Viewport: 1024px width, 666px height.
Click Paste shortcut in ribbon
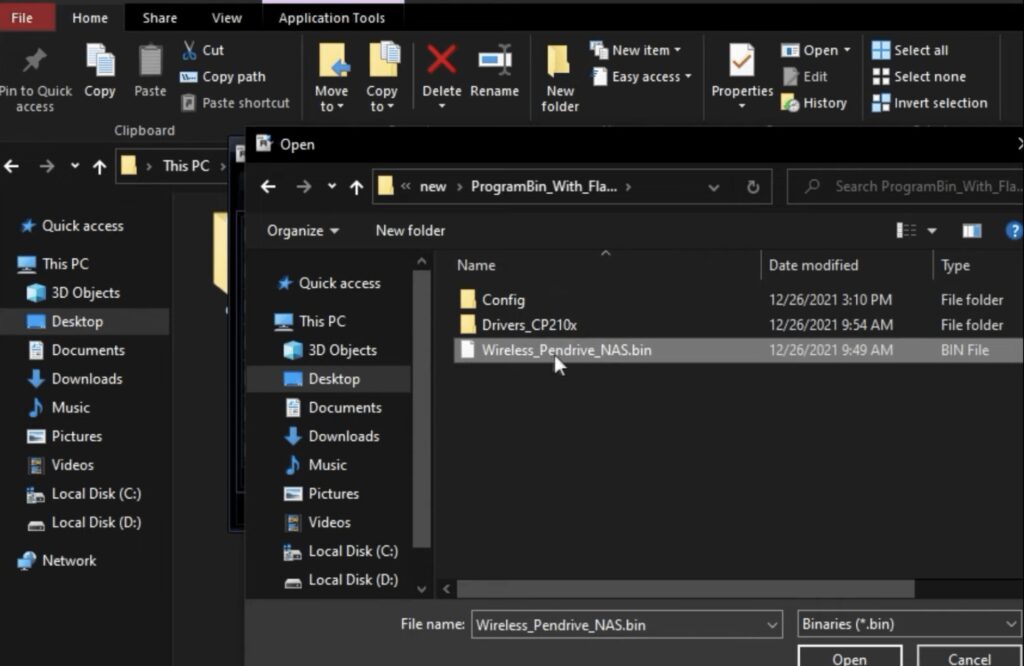click(235, 103)
